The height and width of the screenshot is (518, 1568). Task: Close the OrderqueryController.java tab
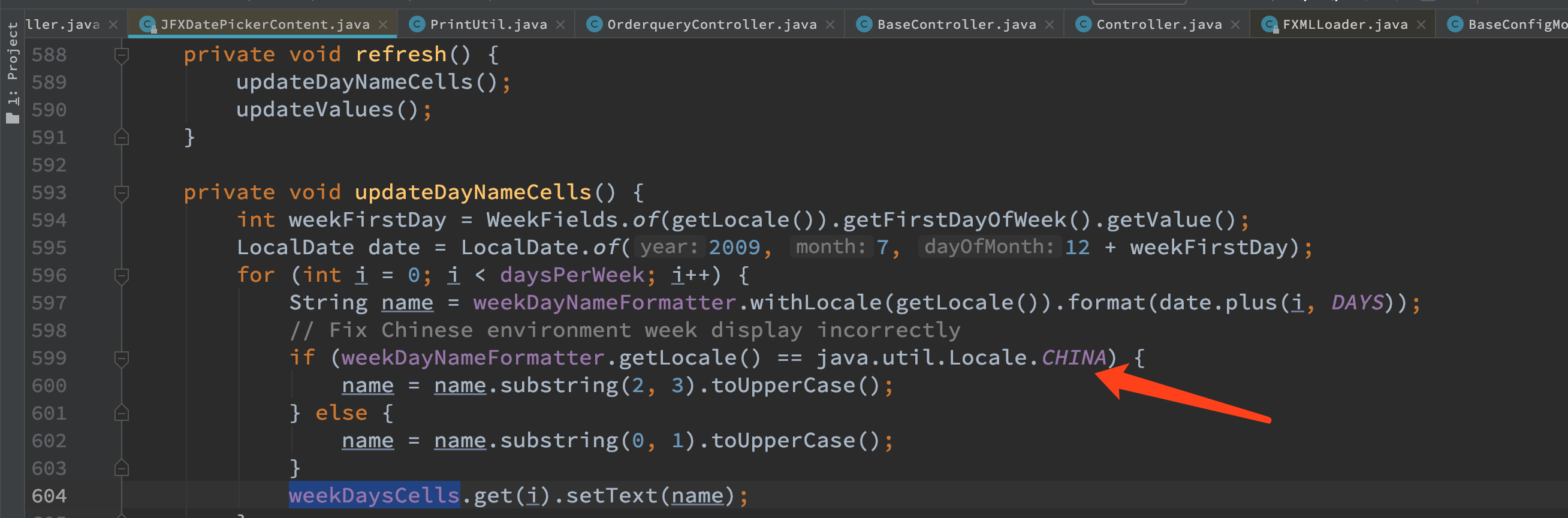(x=830, y=25)
